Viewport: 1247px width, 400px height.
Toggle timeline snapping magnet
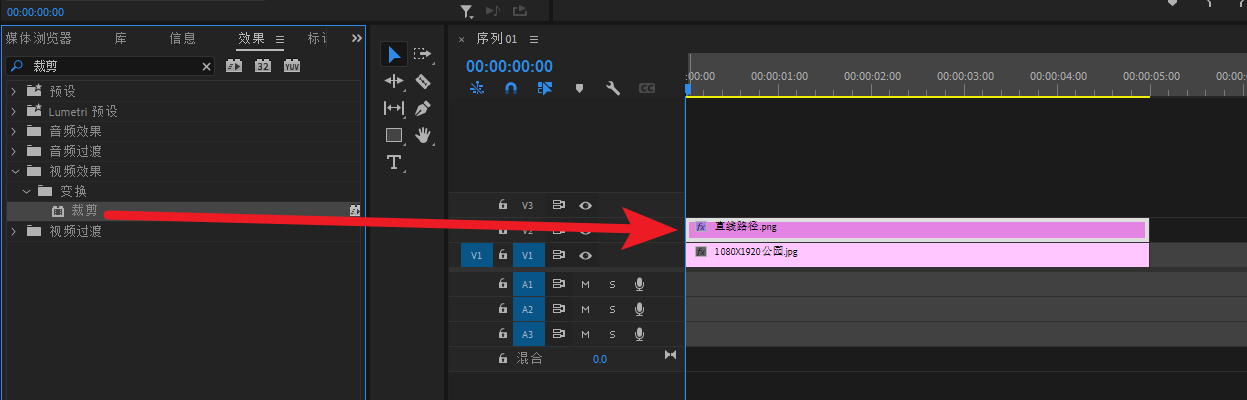pos(510,88)
